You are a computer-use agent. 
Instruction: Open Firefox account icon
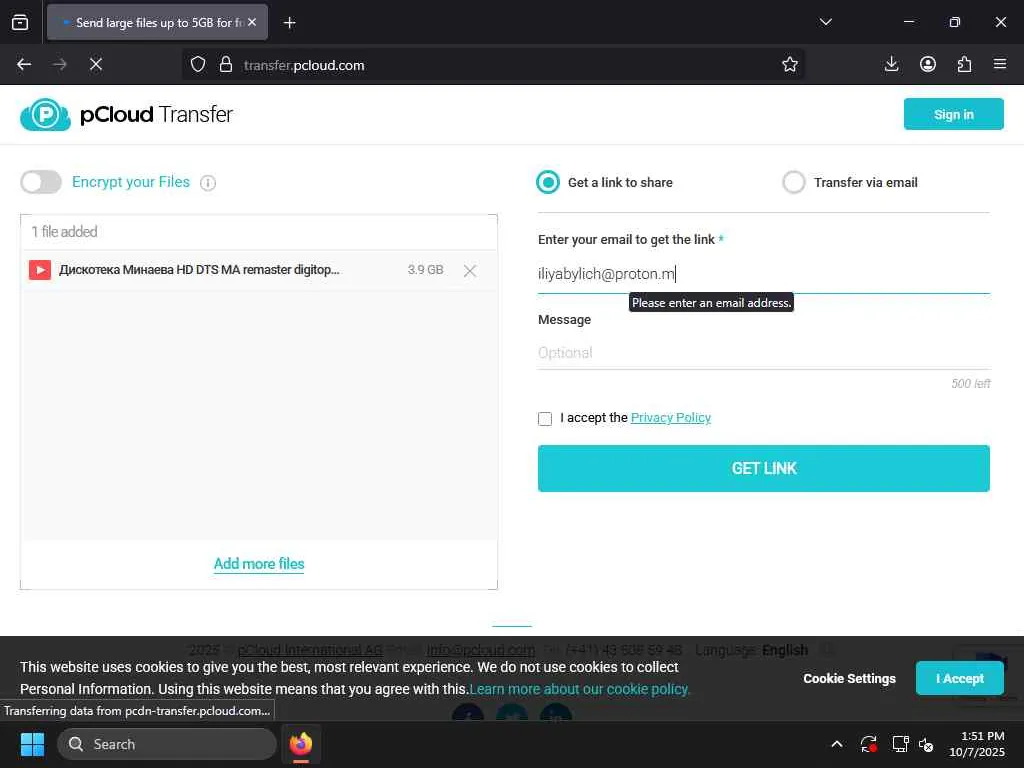pos(928,64)
